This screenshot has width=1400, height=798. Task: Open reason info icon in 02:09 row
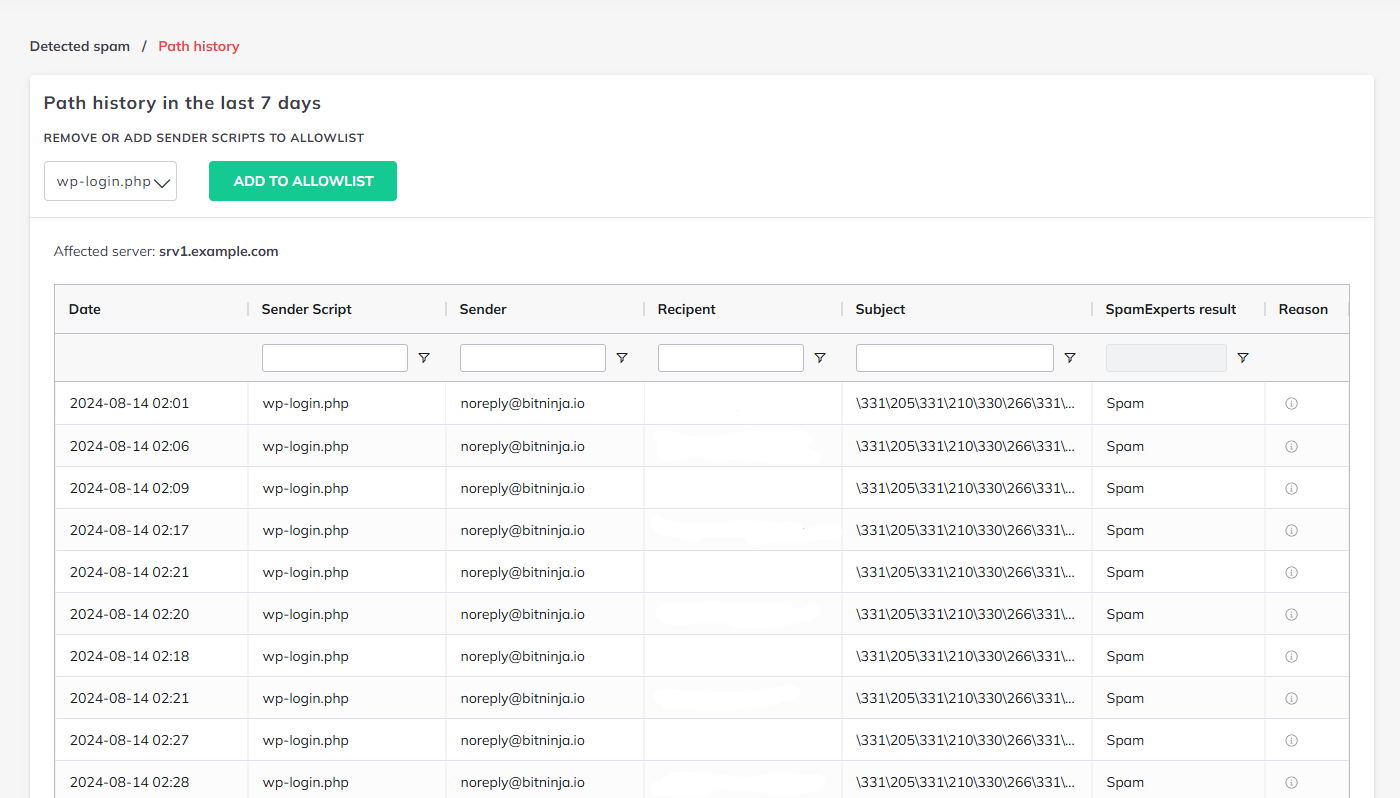click(1291, 488)
